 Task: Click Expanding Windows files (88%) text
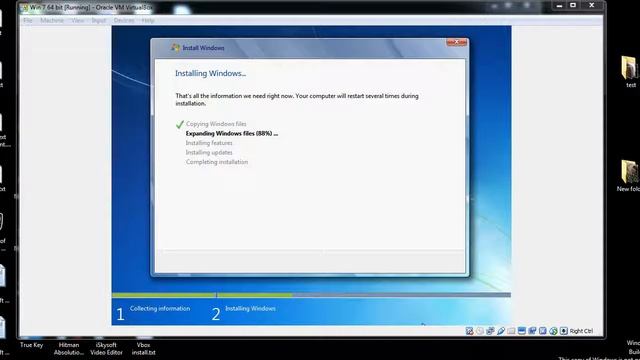tap(232, 133)
